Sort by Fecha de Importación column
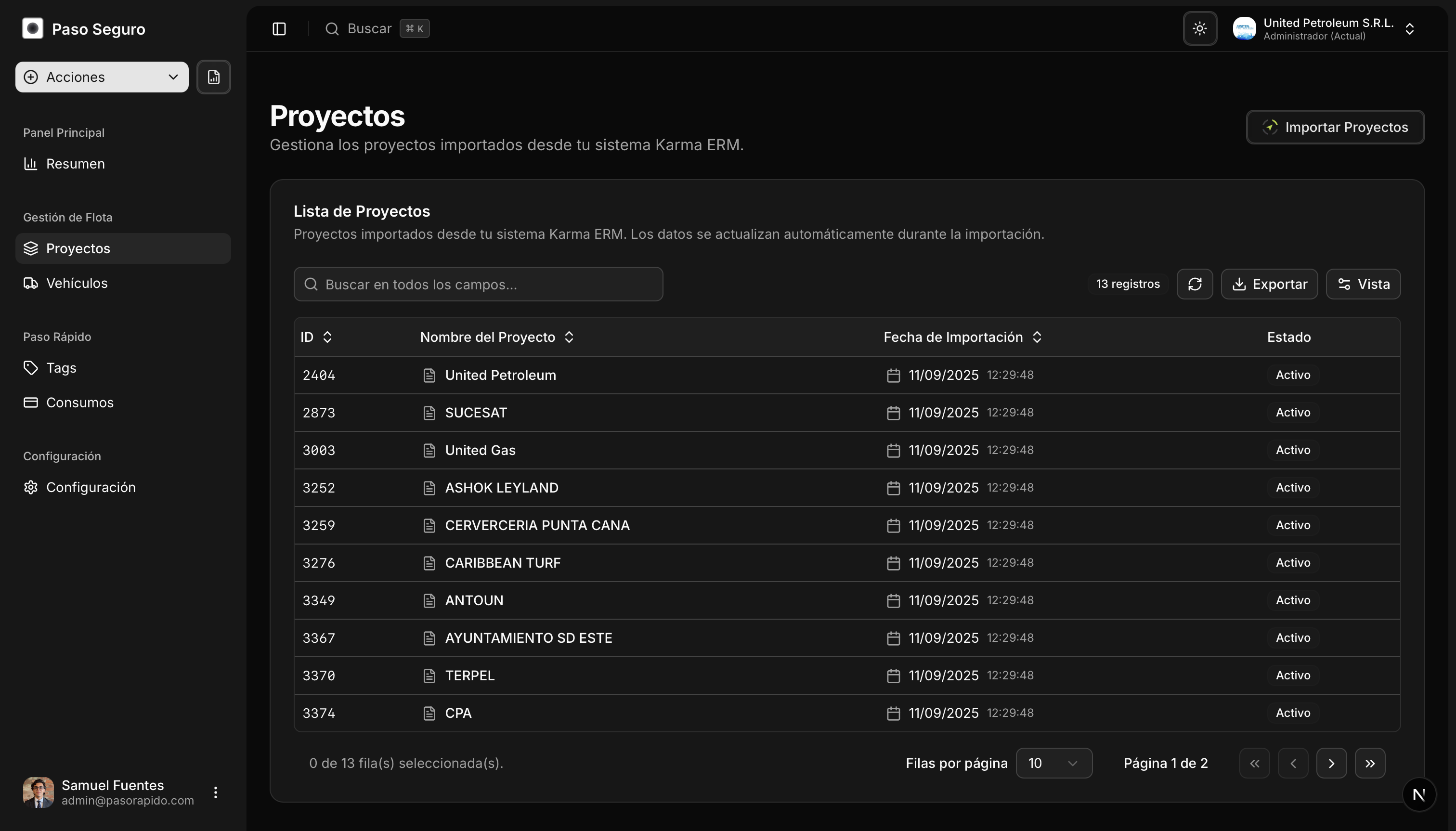Screen dimensions: 1456x831 pyautogui.click(x=962, y=338)
